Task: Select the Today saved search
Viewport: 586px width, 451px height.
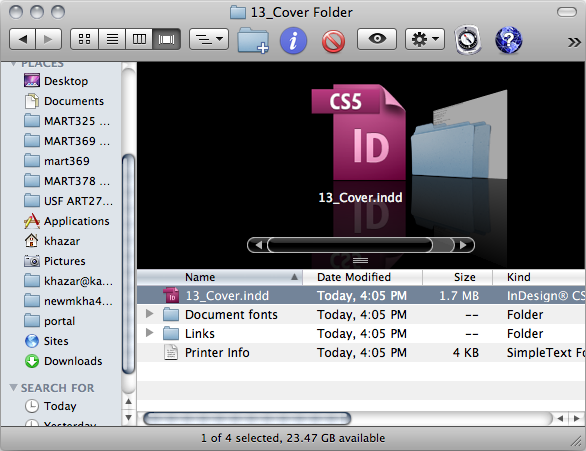Action: 50,406
